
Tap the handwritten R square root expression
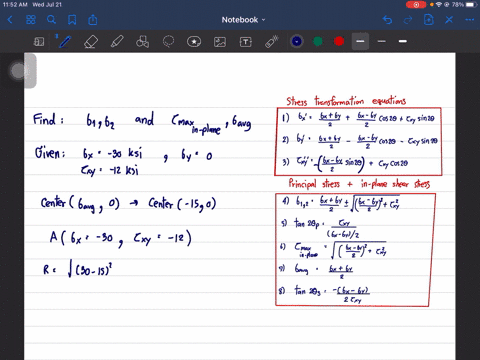pos(77,270)
